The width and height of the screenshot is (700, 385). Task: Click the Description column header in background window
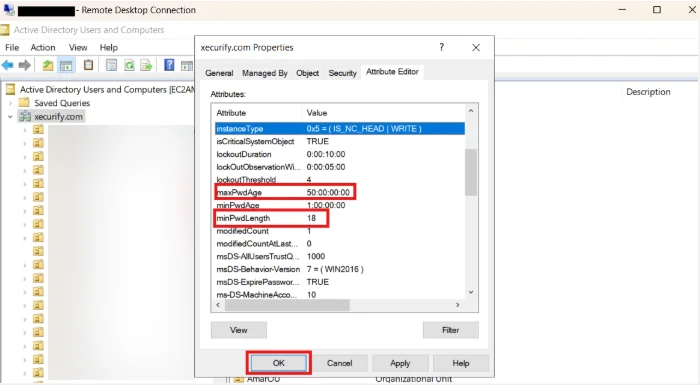[x=648, y=92]
